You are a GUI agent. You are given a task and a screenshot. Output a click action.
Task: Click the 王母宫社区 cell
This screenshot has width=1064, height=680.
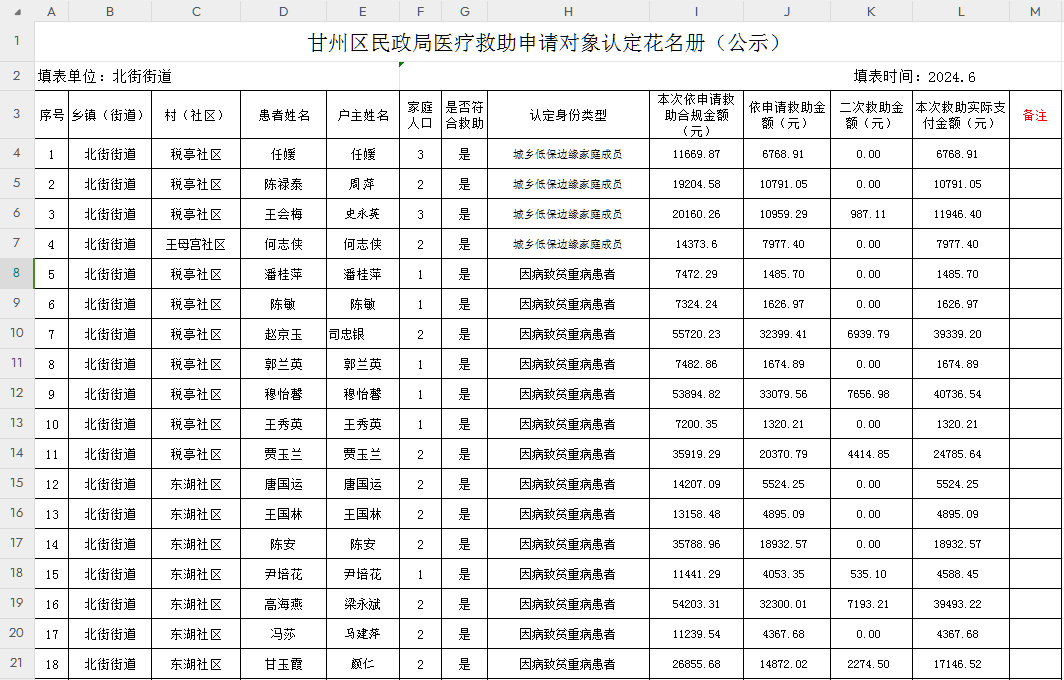(x=196, y=244)
